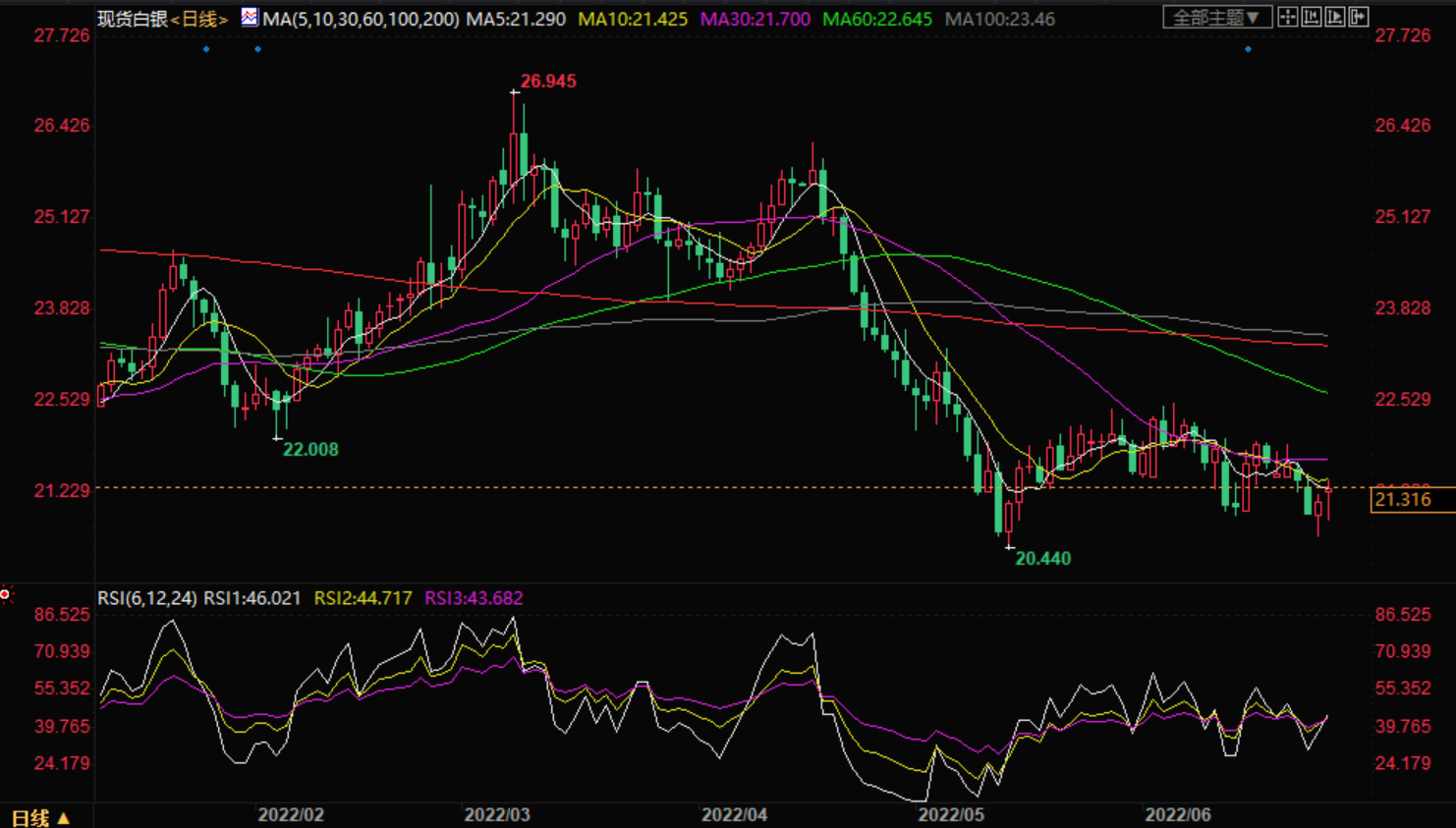Image resolution: width=1456 pixels, height=828 pixels.
Task: Click the MA10:21.425 value
Action: tap(633, 19)
